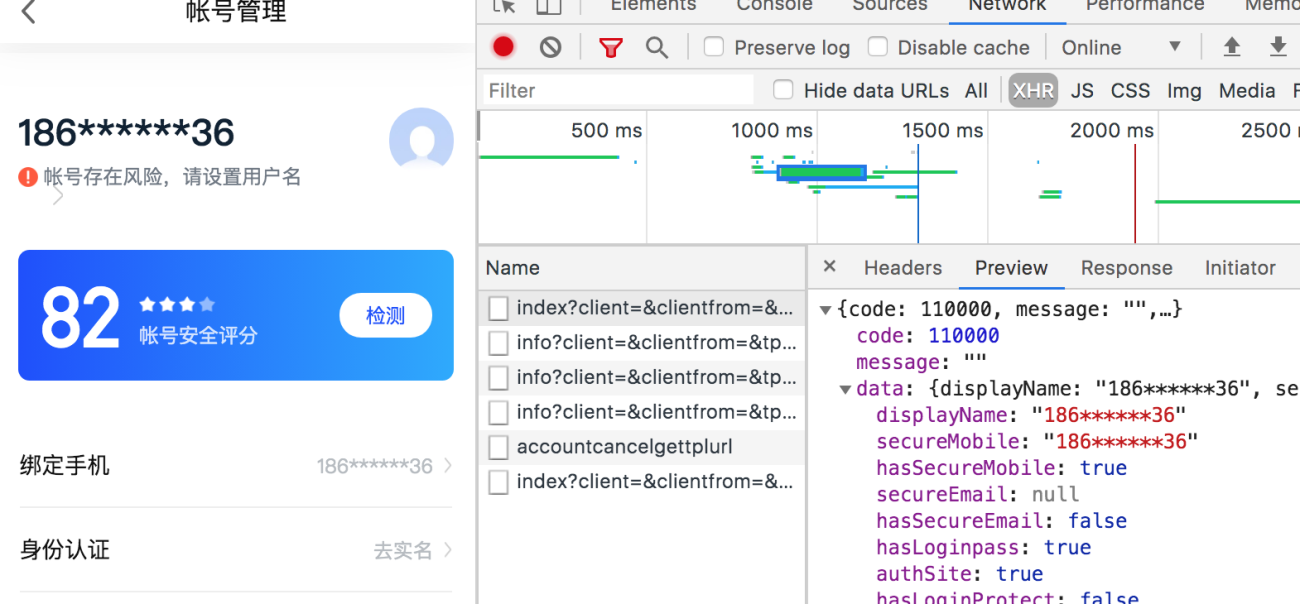Select the CSS filter type
The height and width of the screenshot is (604, 1300).
click(1130, 91)
